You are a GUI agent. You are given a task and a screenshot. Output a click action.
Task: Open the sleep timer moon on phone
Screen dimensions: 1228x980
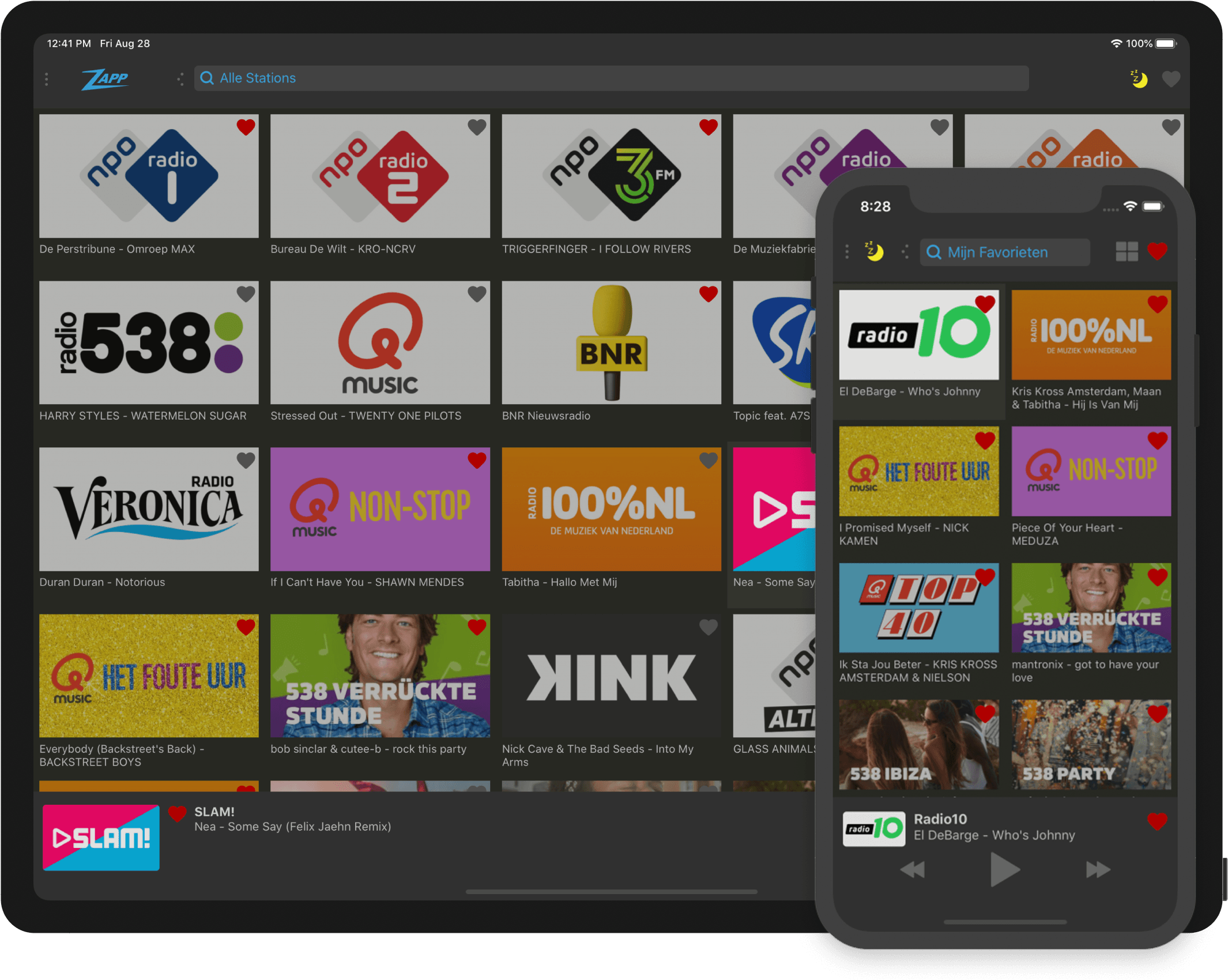874,251
